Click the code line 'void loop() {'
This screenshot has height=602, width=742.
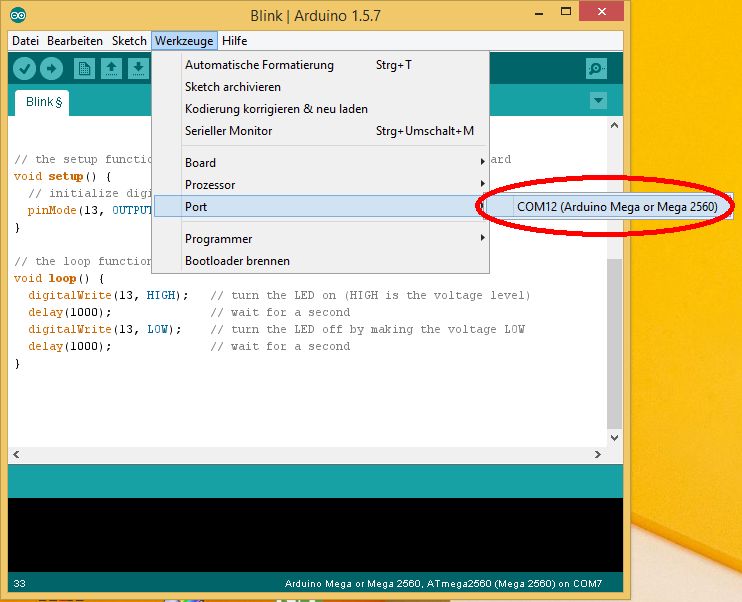pyautogui.click(x=59, y=278)
